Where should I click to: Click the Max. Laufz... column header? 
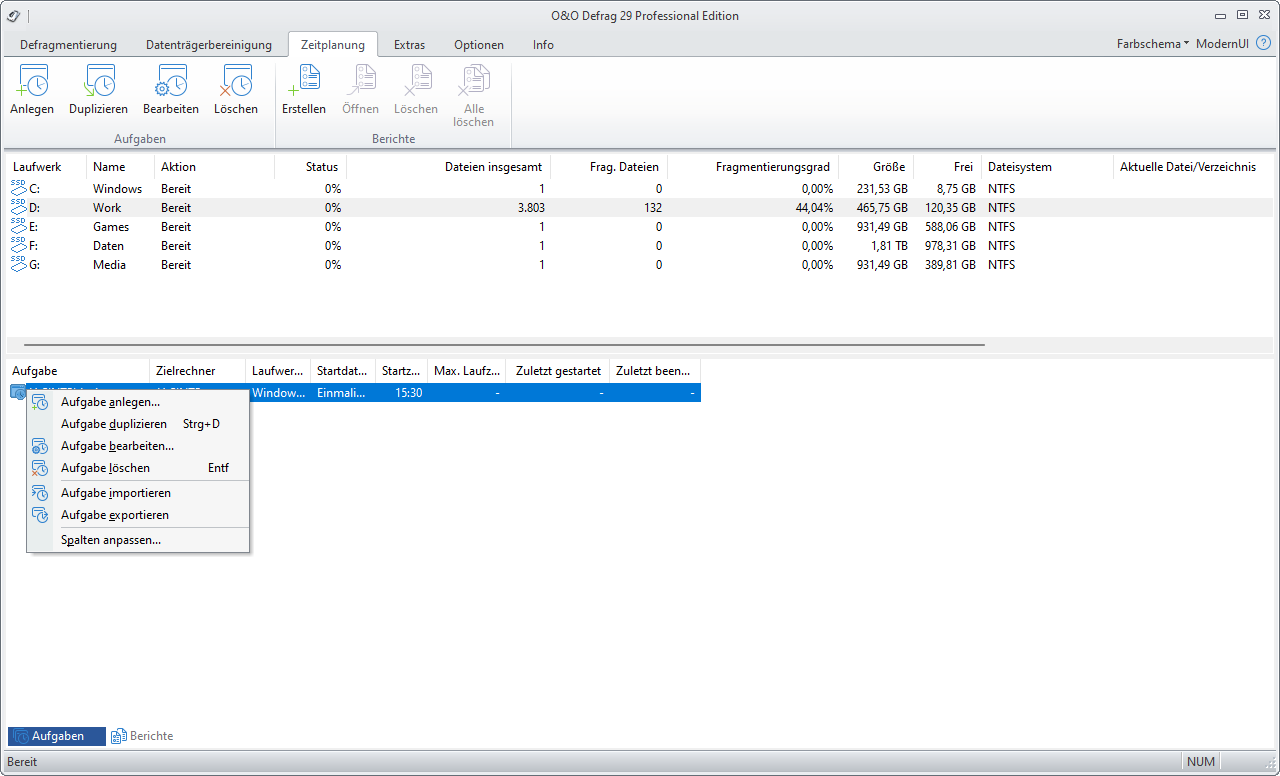[x=467, y=371]
